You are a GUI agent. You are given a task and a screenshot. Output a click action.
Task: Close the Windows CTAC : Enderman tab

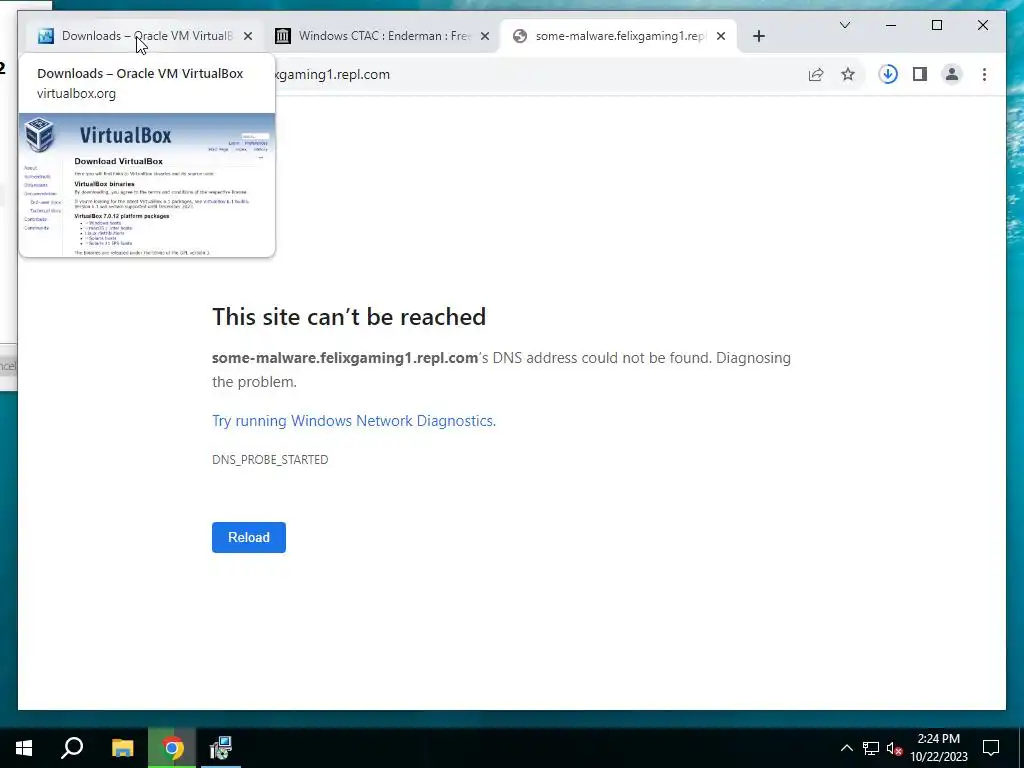click(485, 36)
